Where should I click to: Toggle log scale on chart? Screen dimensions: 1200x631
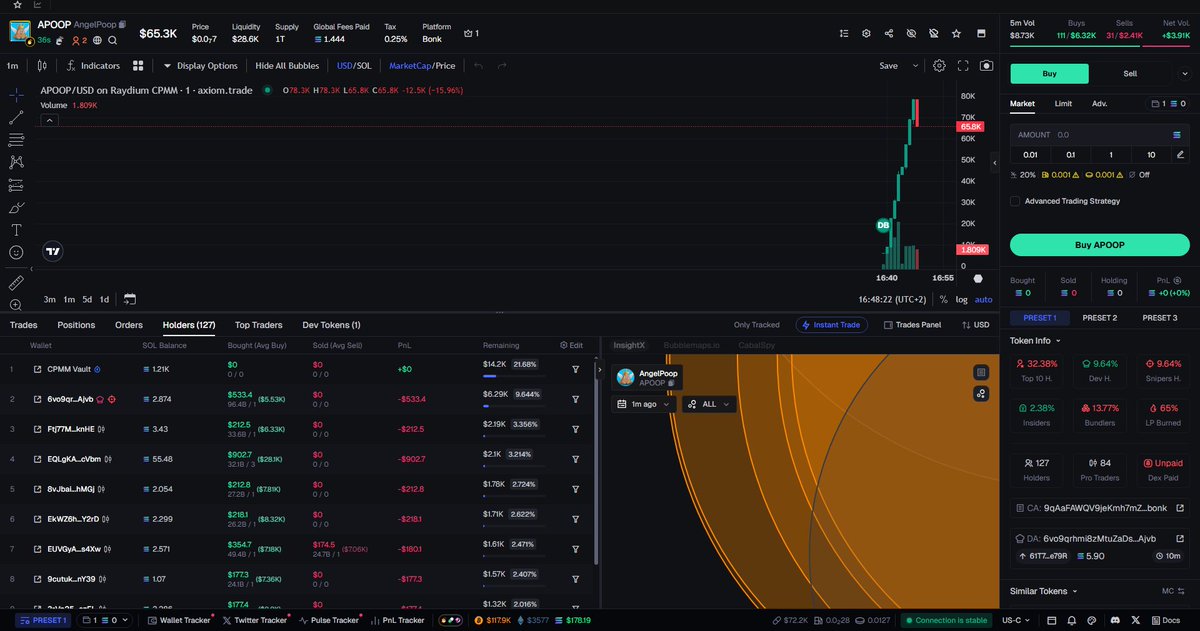(962, 299)
